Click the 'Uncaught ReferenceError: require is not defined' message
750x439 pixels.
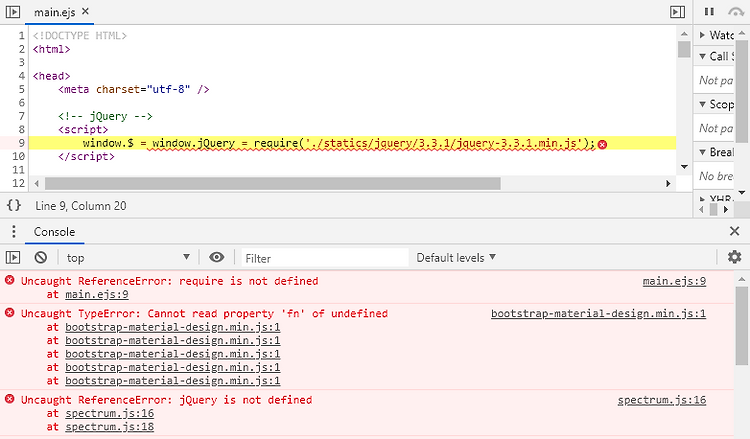point(169,281)
